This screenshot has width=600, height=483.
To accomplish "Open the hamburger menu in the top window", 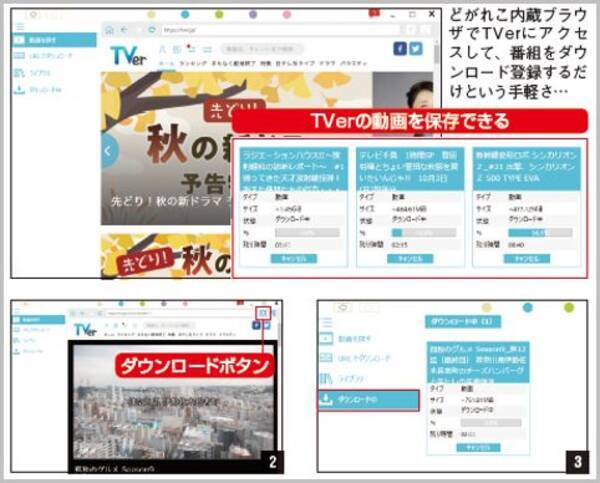I will [20, 26].
